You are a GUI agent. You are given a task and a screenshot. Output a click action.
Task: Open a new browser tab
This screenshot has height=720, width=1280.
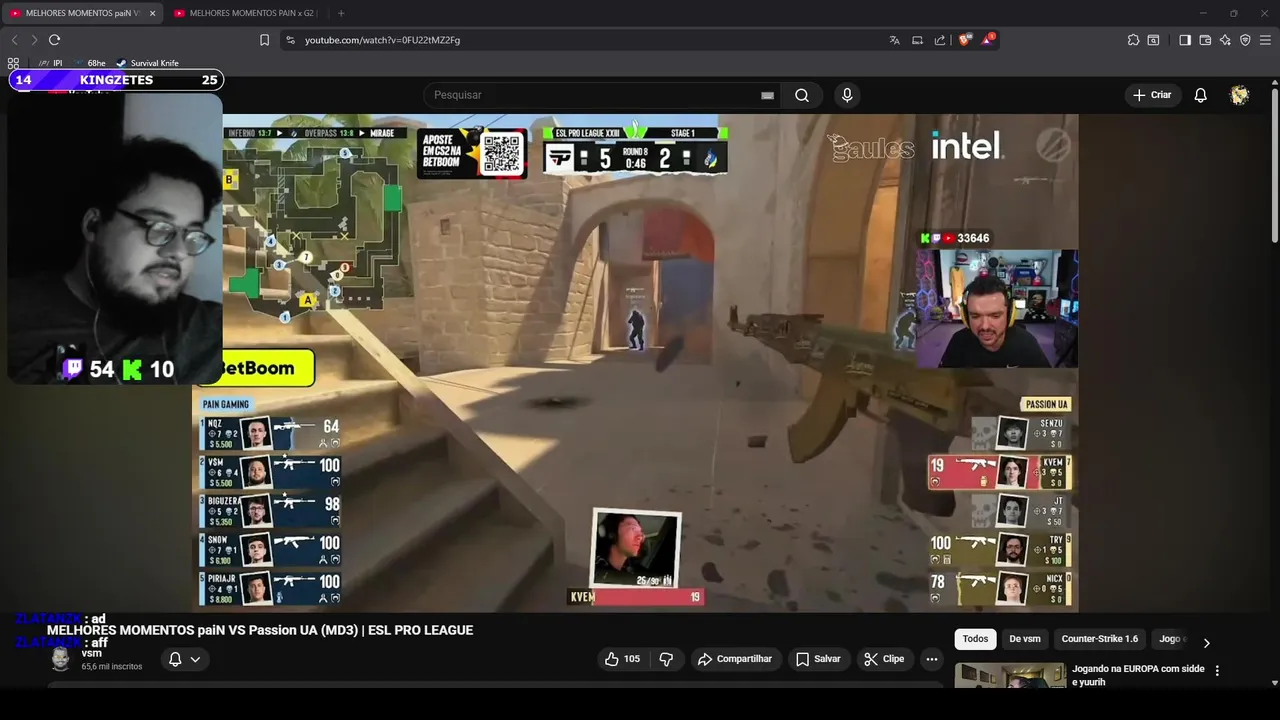tap(341, 13)
